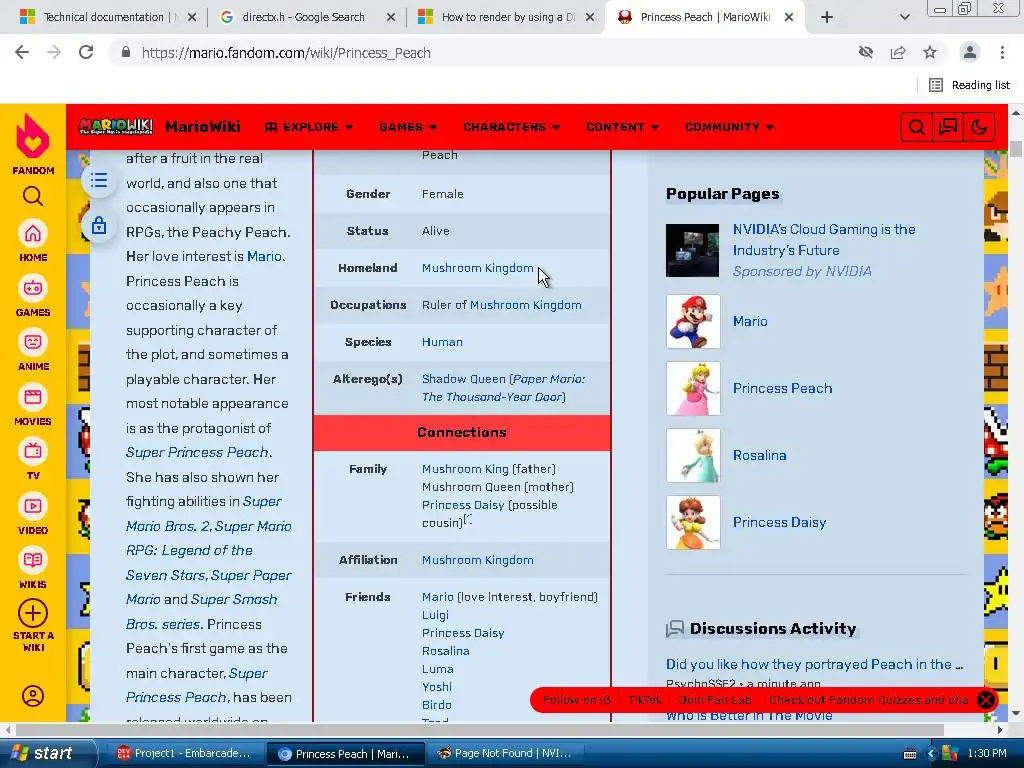
Task: Open a new browser tab
Action: (827, 17)
